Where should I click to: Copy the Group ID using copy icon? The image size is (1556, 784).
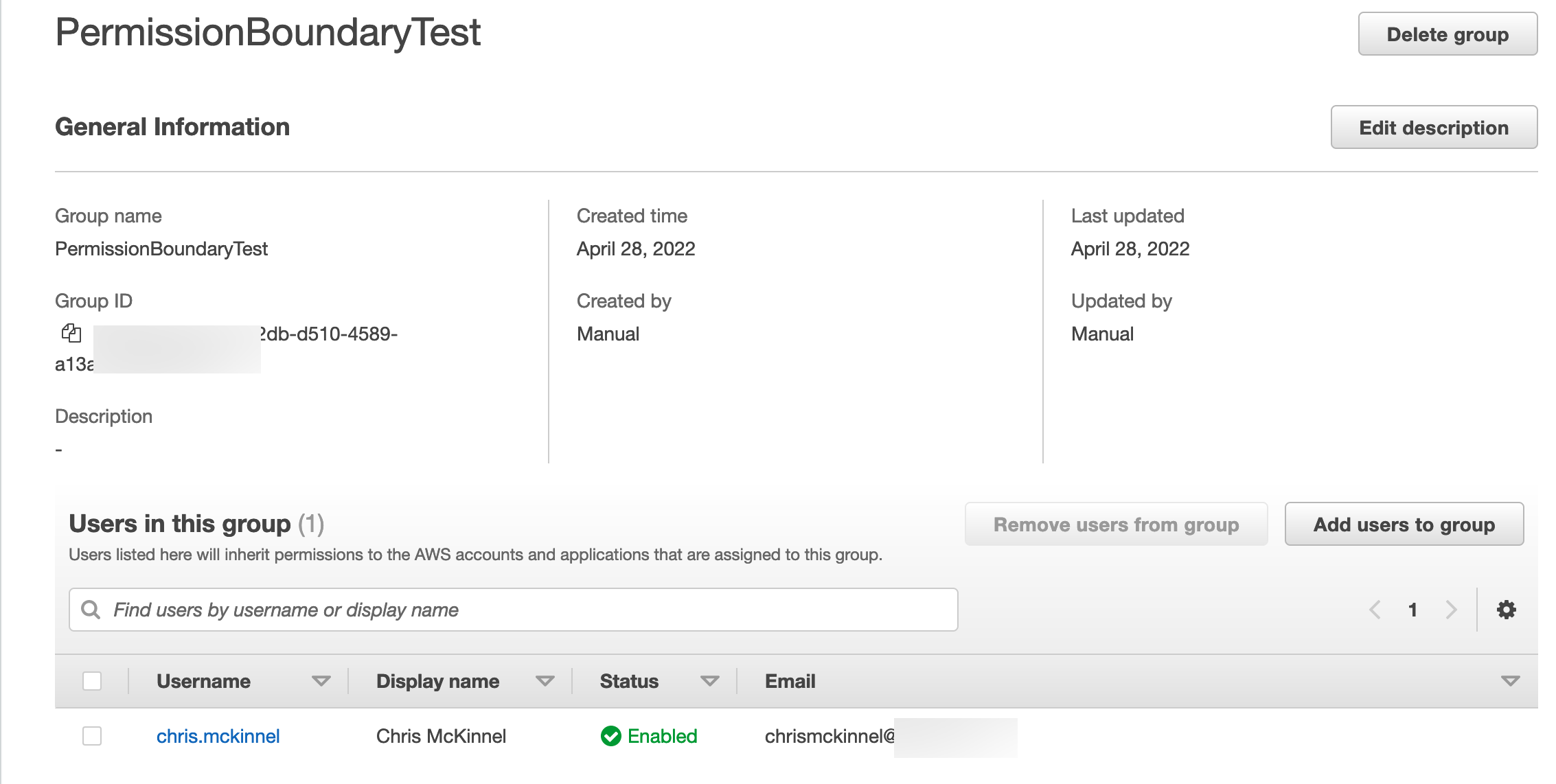pyautogui.click(x=71, y=334)
